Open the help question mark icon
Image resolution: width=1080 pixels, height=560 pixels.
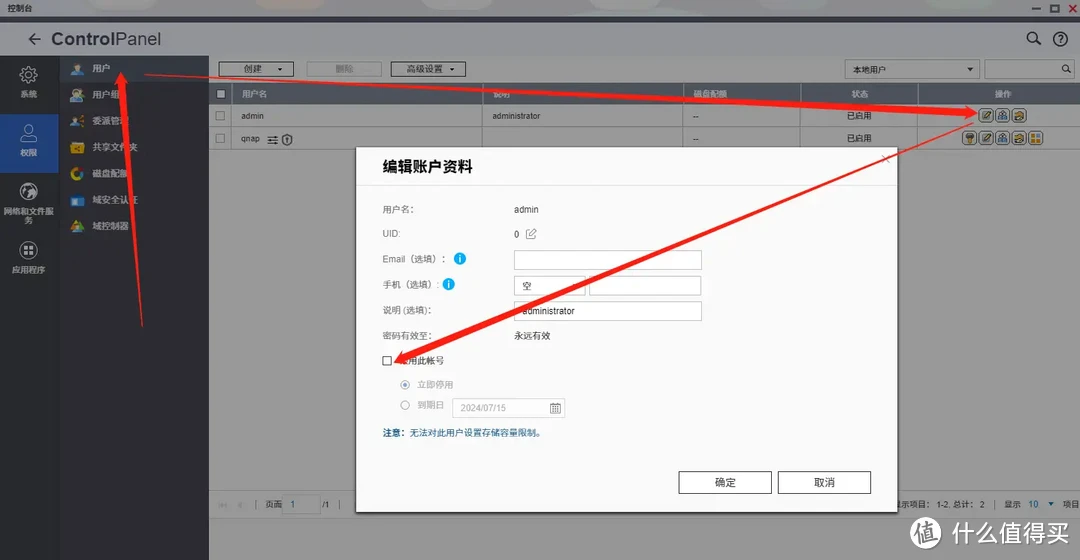point(1061,39)
